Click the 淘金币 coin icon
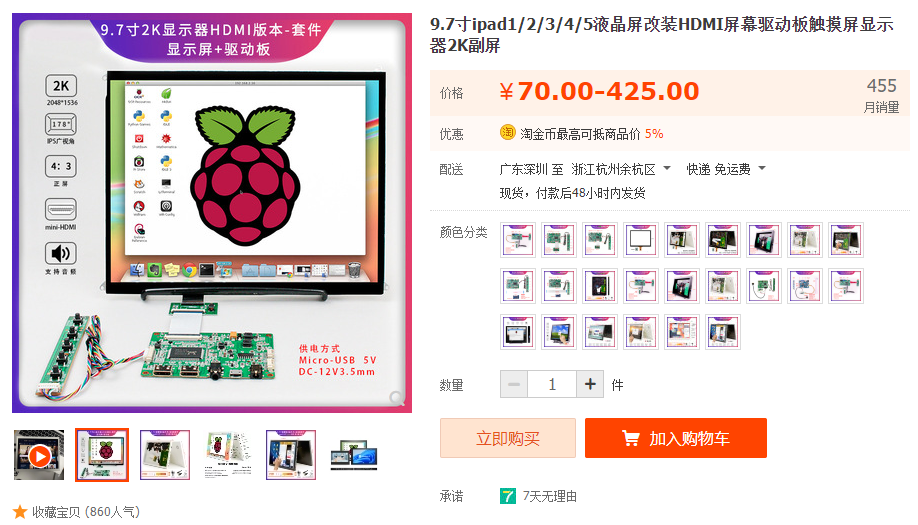 (x=508, y=133)
